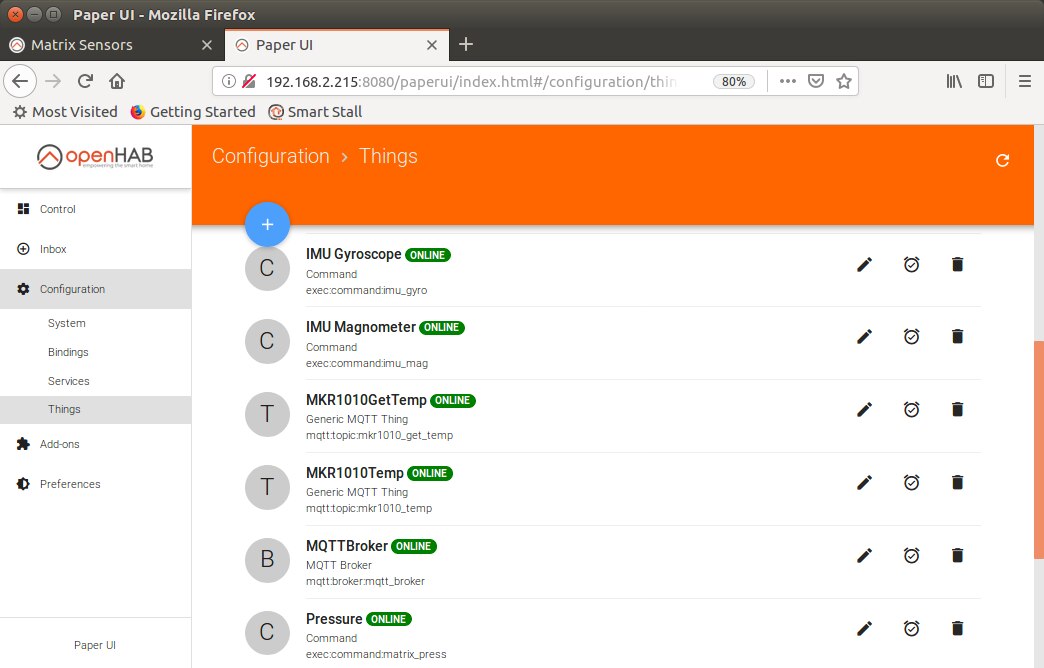
Task: Open Firefox hamburger menu
Action: [x=1025, y=81]
